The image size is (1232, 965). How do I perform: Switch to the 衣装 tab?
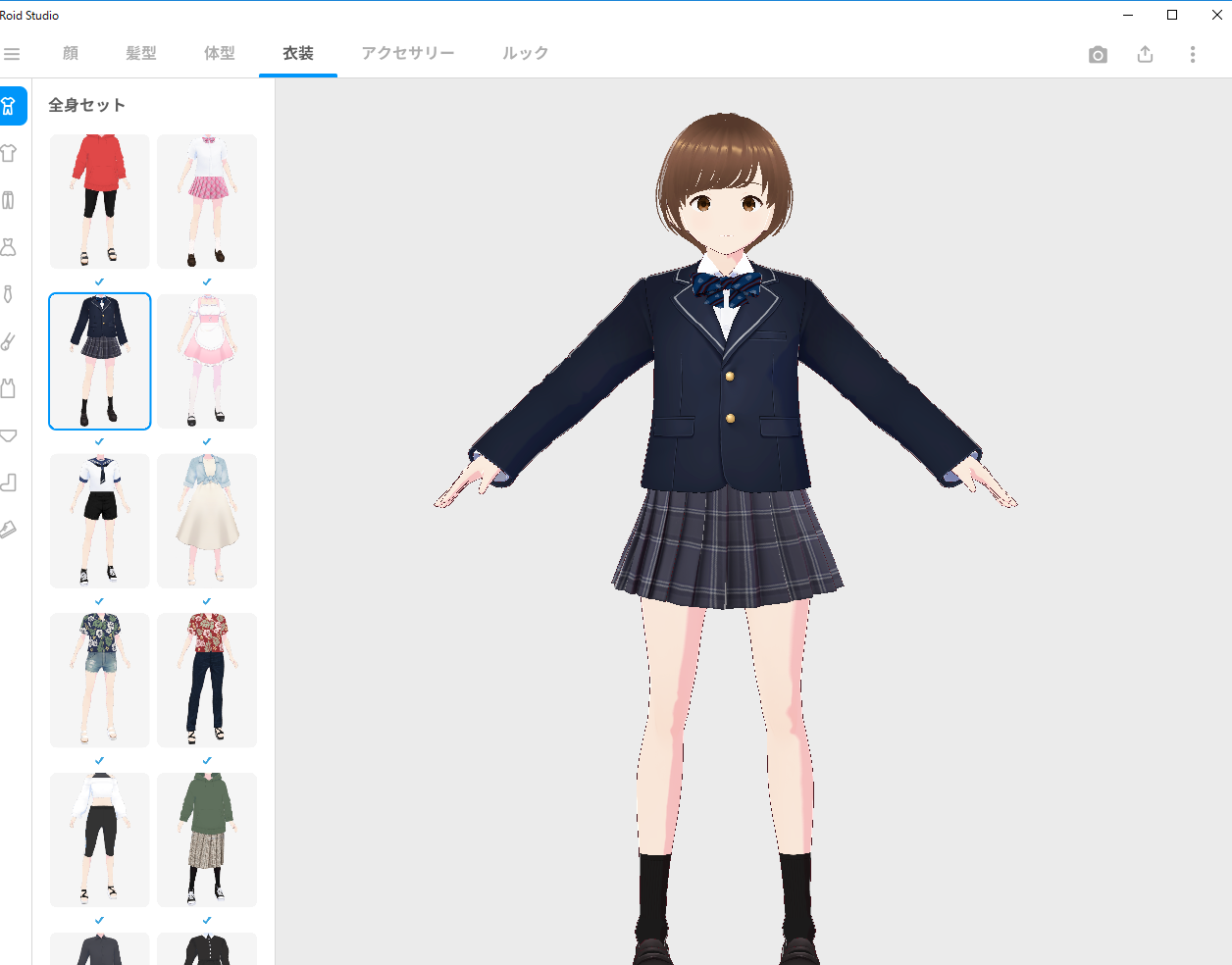(x=298, y=54)
